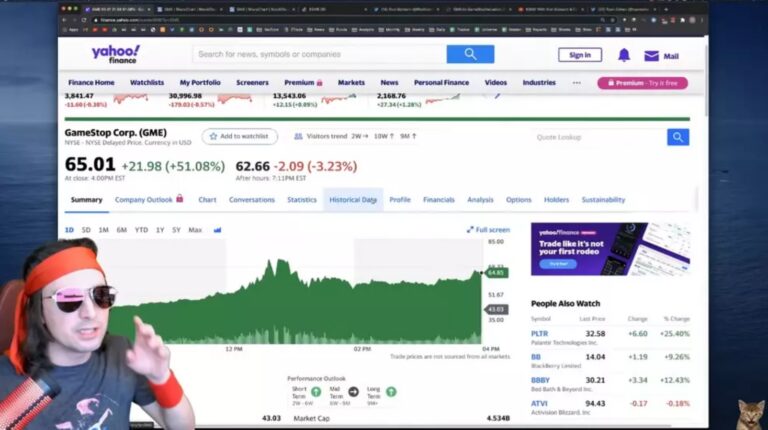The height and width of the screenshot is (430, 768).
Task: Expand the chart to Full screen
Action: (x=488, y=230)
